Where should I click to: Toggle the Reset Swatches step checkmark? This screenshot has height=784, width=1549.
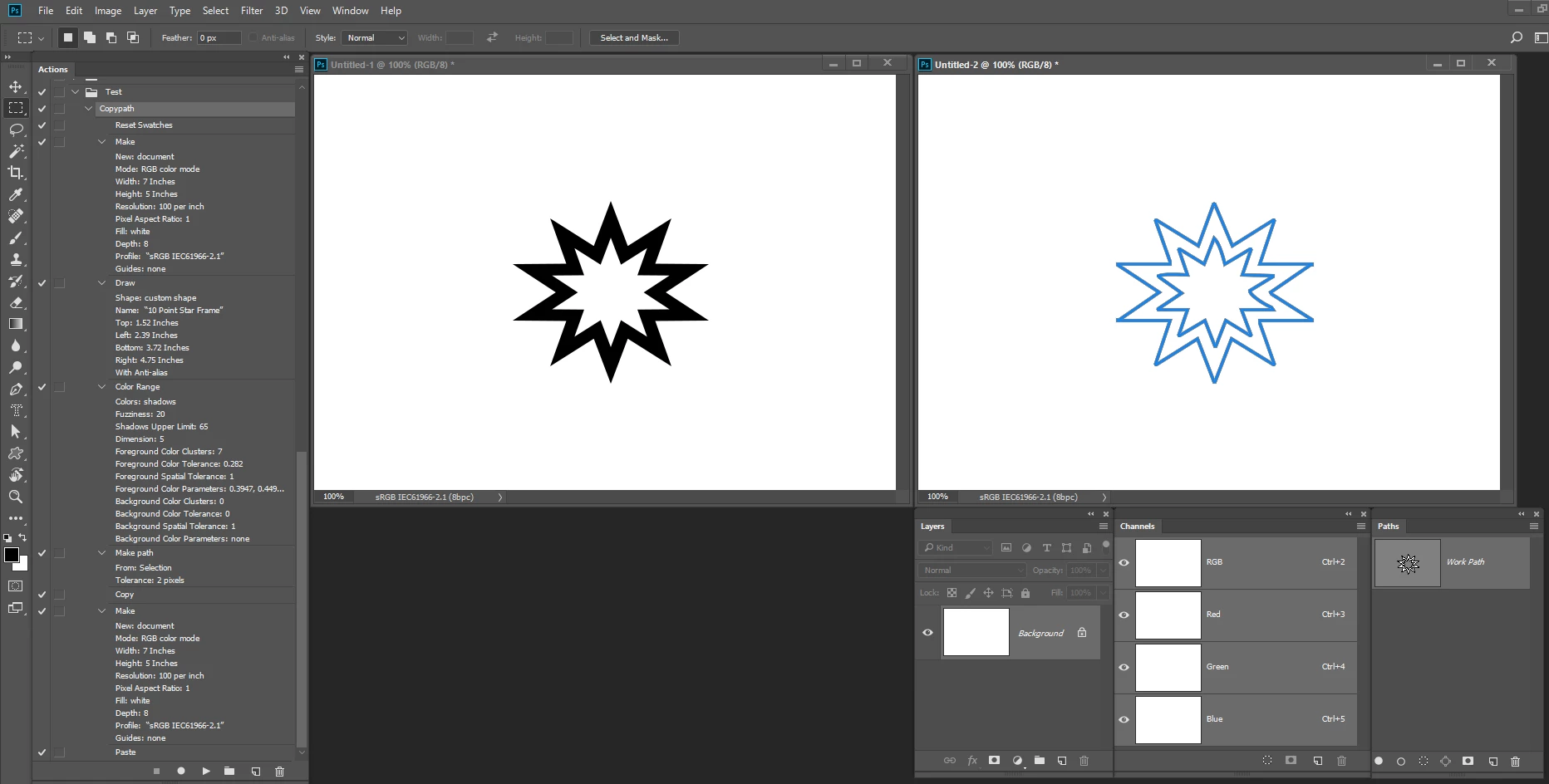point(42,125)
